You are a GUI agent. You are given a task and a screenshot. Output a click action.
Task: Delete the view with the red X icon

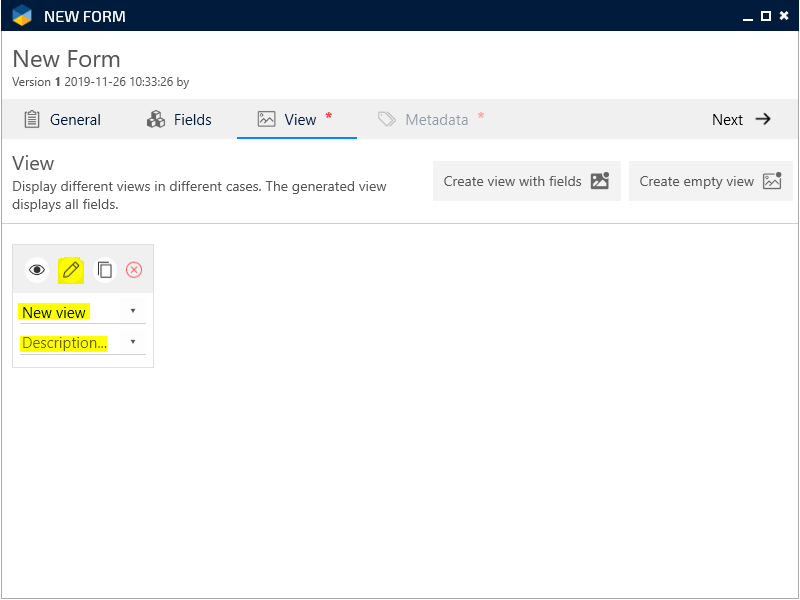coord(134,270)
